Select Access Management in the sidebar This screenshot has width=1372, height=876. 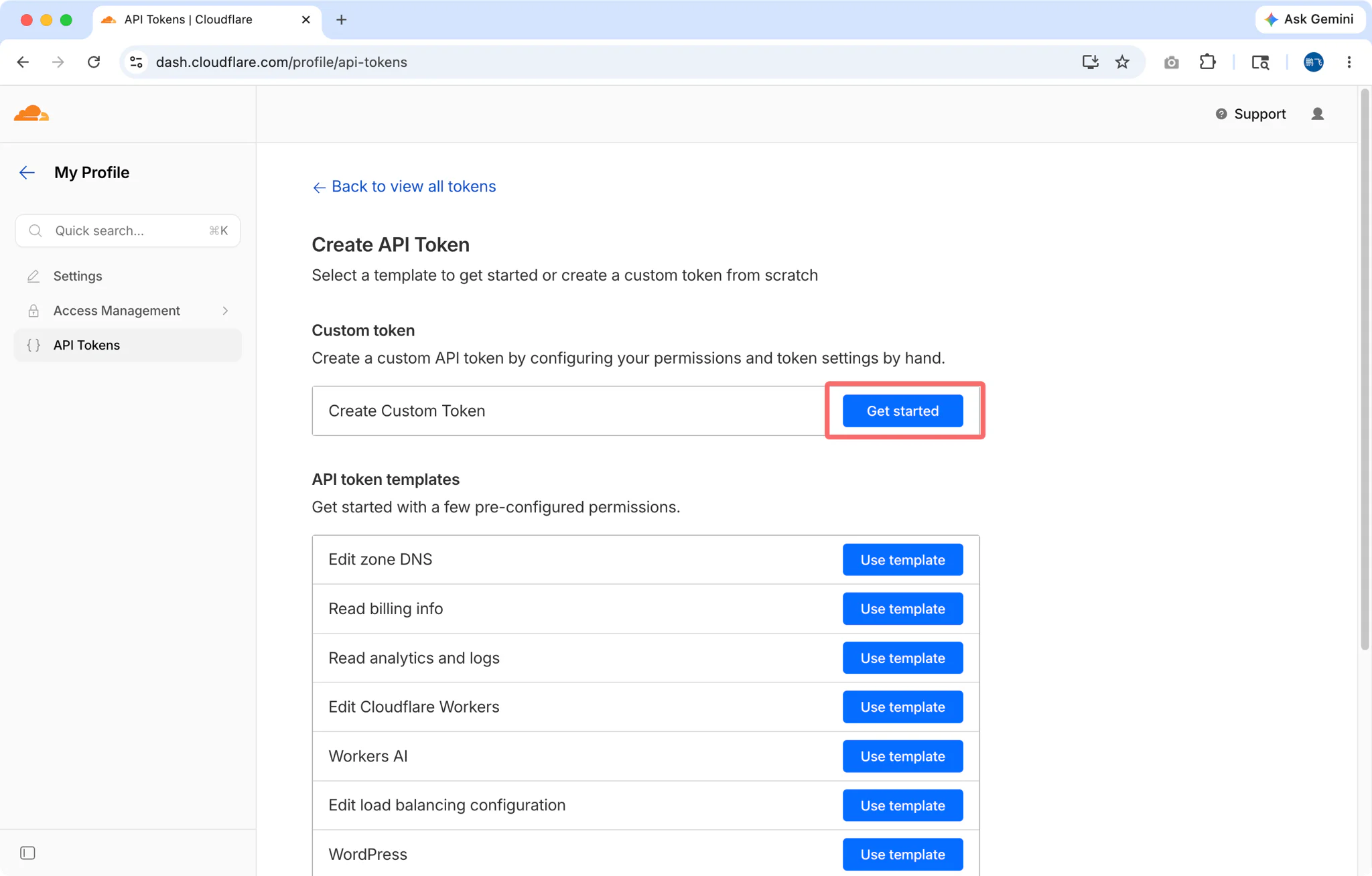click(127, 311)
